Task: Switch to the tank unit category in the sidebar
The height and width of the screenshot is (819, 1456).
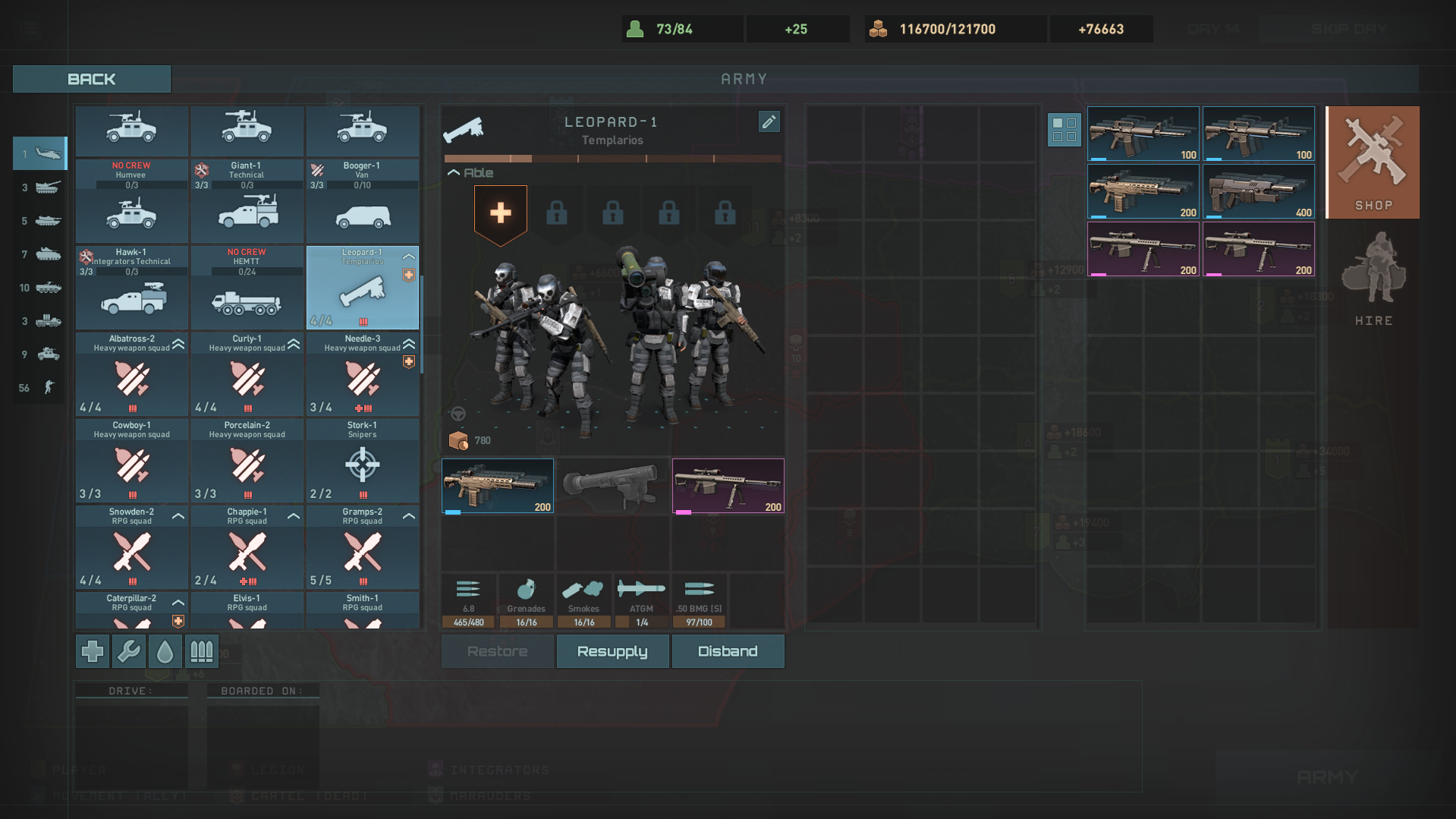Action: 47,187
